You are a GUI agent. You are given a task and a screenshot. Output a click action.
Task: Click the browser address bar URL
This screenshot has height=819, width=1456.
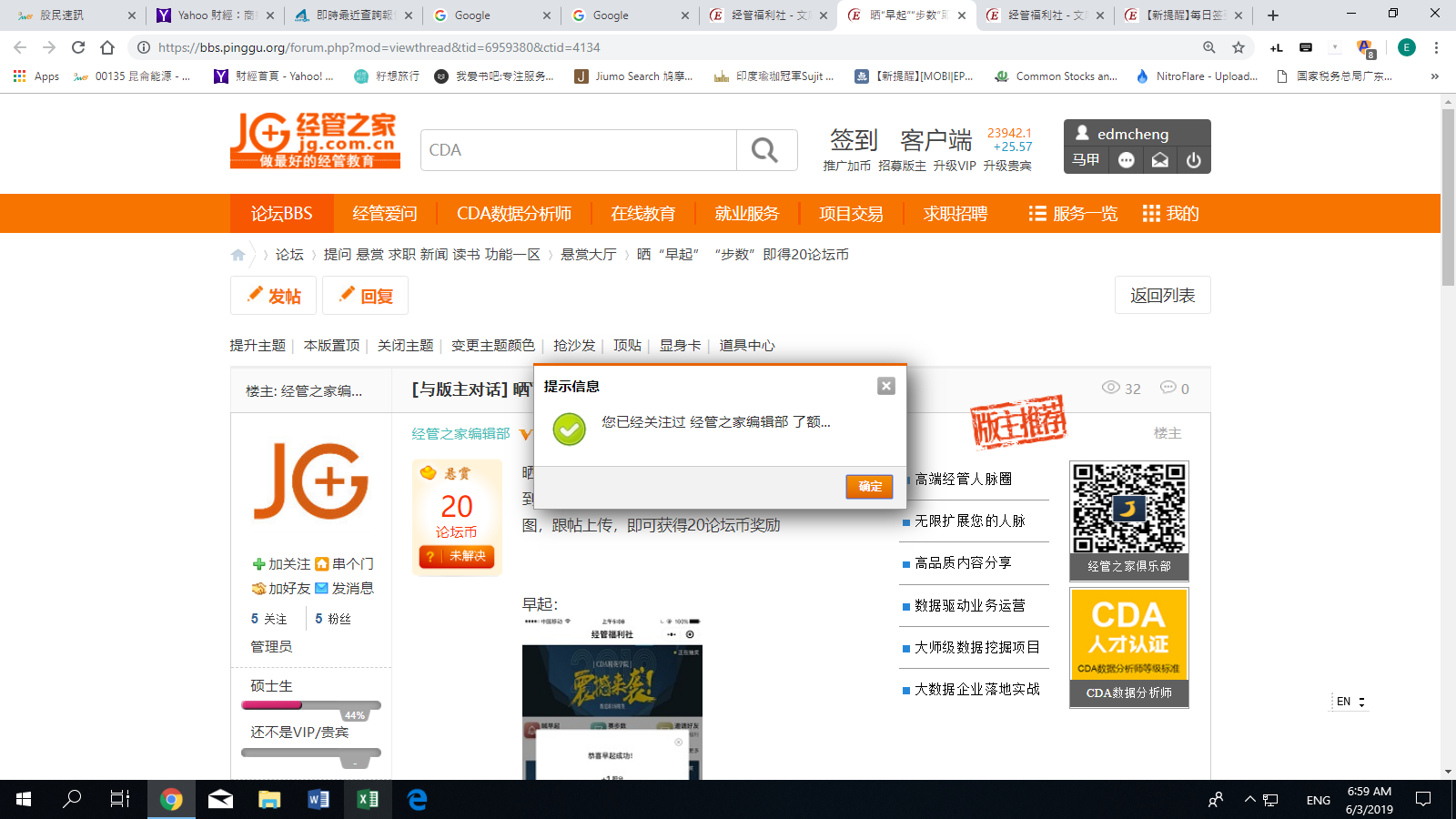pos(379,47)
